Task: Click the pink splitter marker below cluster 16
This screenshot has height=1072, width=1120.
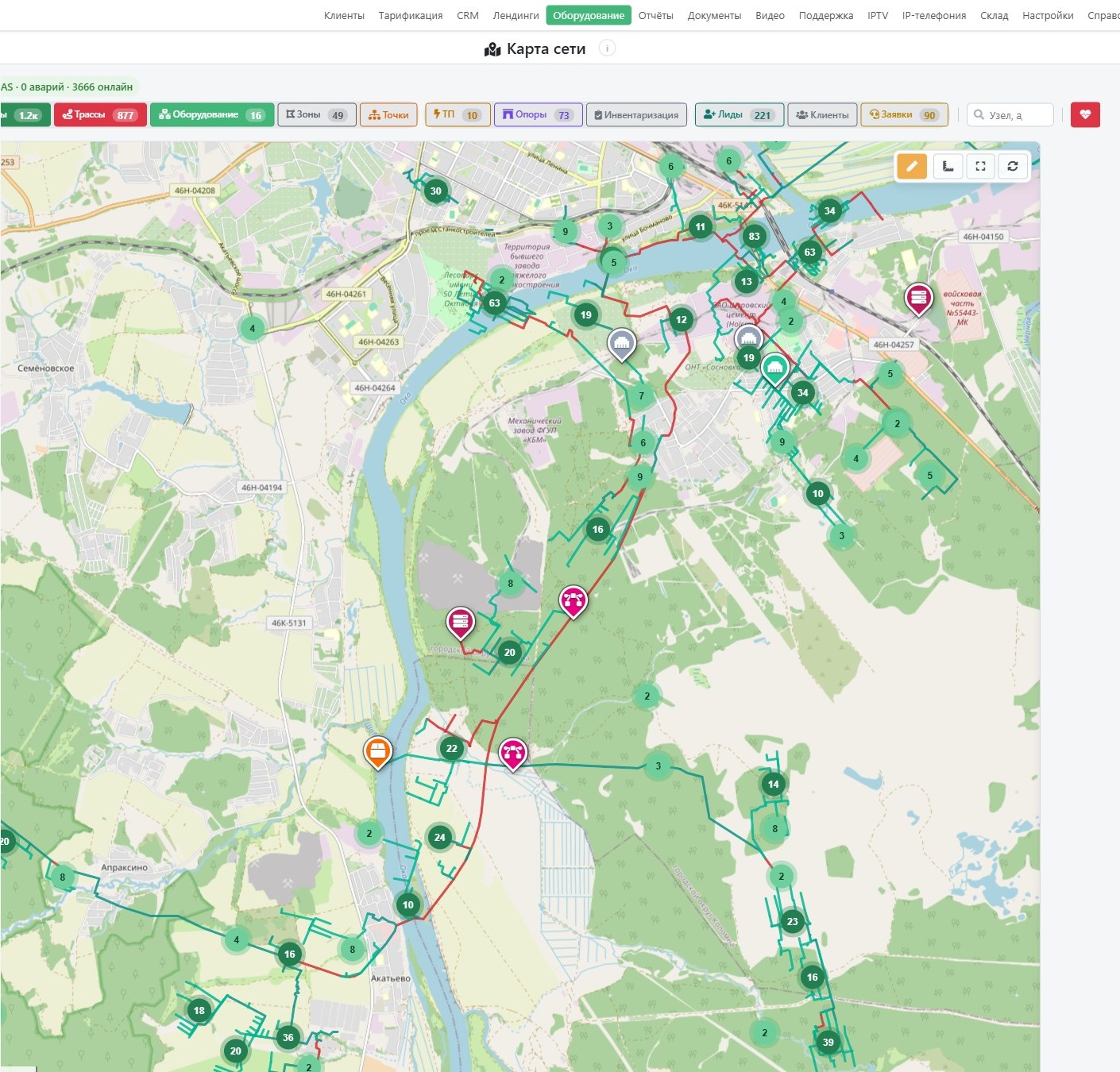Action: tap(574, 601)
